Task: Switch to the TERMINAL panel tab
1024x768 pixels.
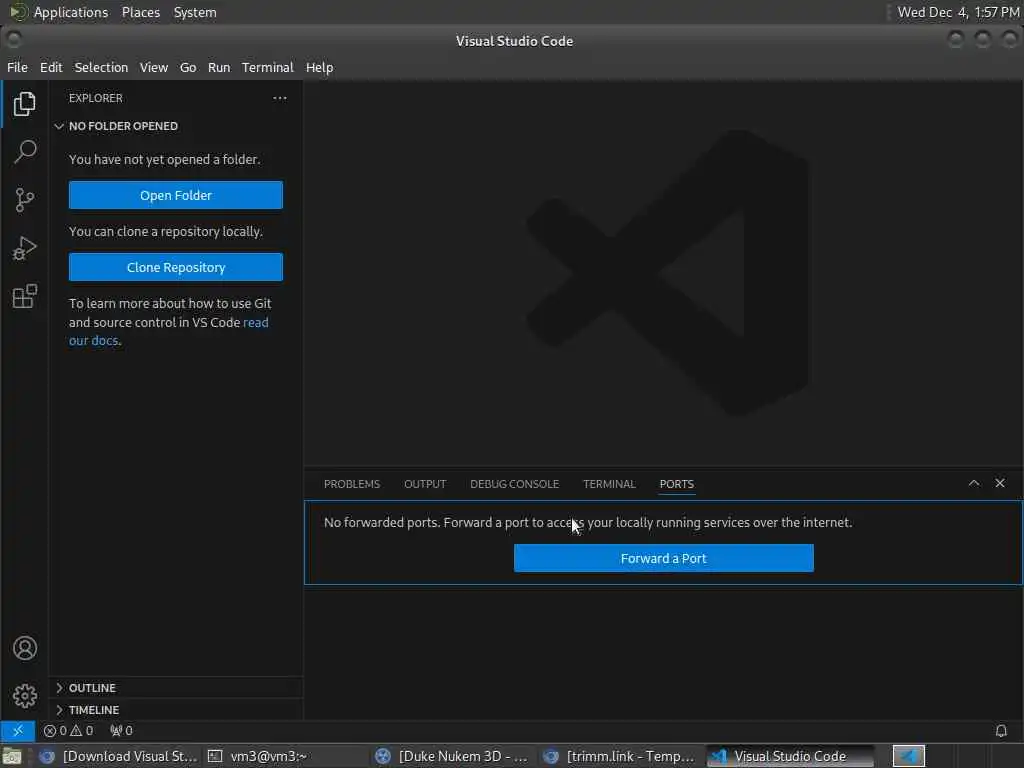Action: pyautogui.click(x=609, y=484)
